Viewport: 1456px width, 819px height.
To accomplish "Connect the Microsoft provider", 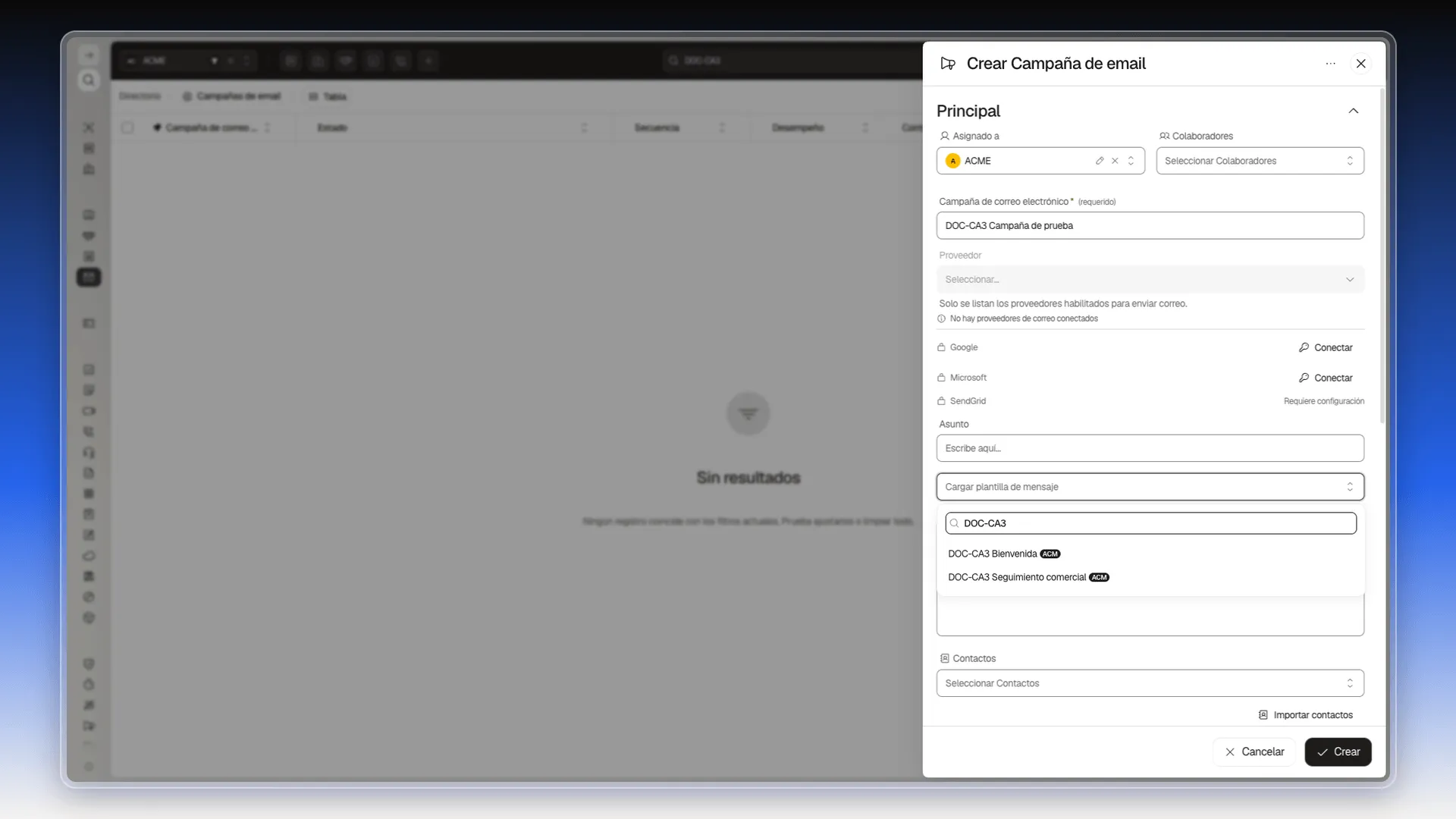I will [1326, 378].
